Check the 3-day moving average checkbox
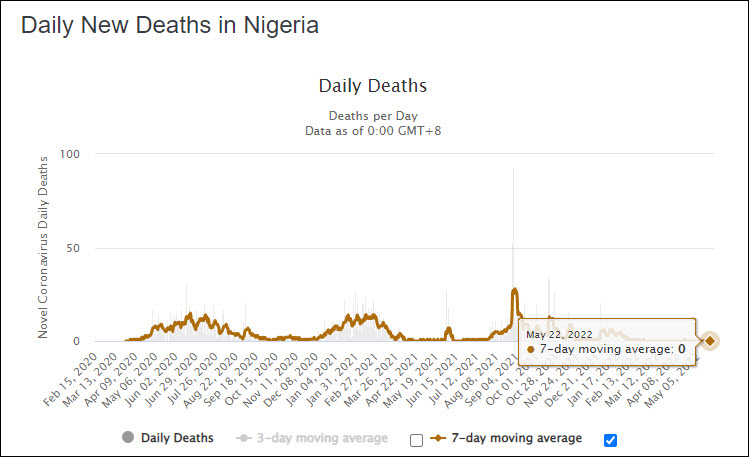749x457 pixels. (x=417, y=439)
